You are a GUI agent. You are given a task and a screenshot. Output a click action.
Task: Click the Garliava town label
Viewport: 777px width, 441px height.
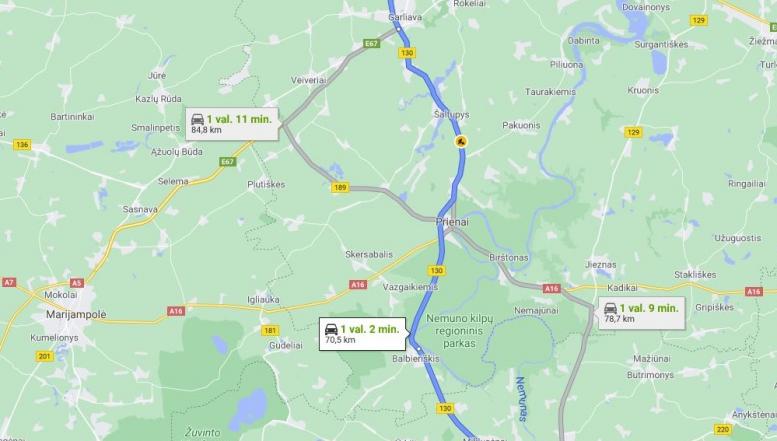pos(405,17)
